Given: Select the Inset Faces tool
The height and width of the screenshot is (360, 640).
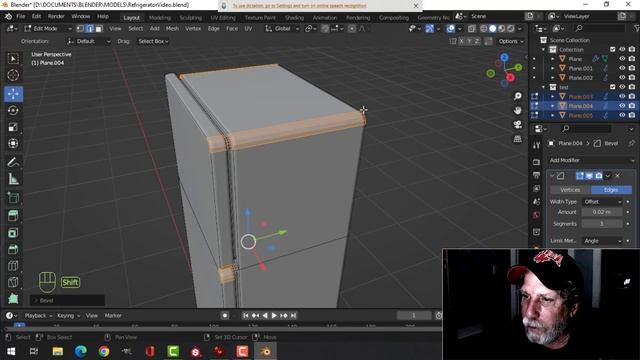Looking at the screenshot, I should (13, 233).
